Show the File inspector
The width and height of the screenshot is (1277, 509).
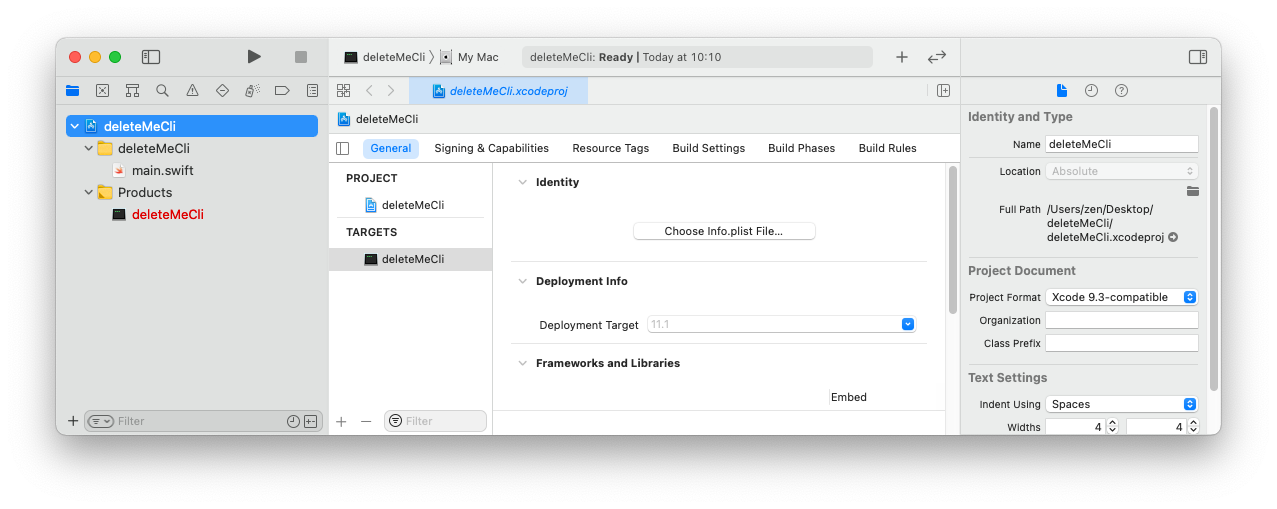pos(1062,90)
